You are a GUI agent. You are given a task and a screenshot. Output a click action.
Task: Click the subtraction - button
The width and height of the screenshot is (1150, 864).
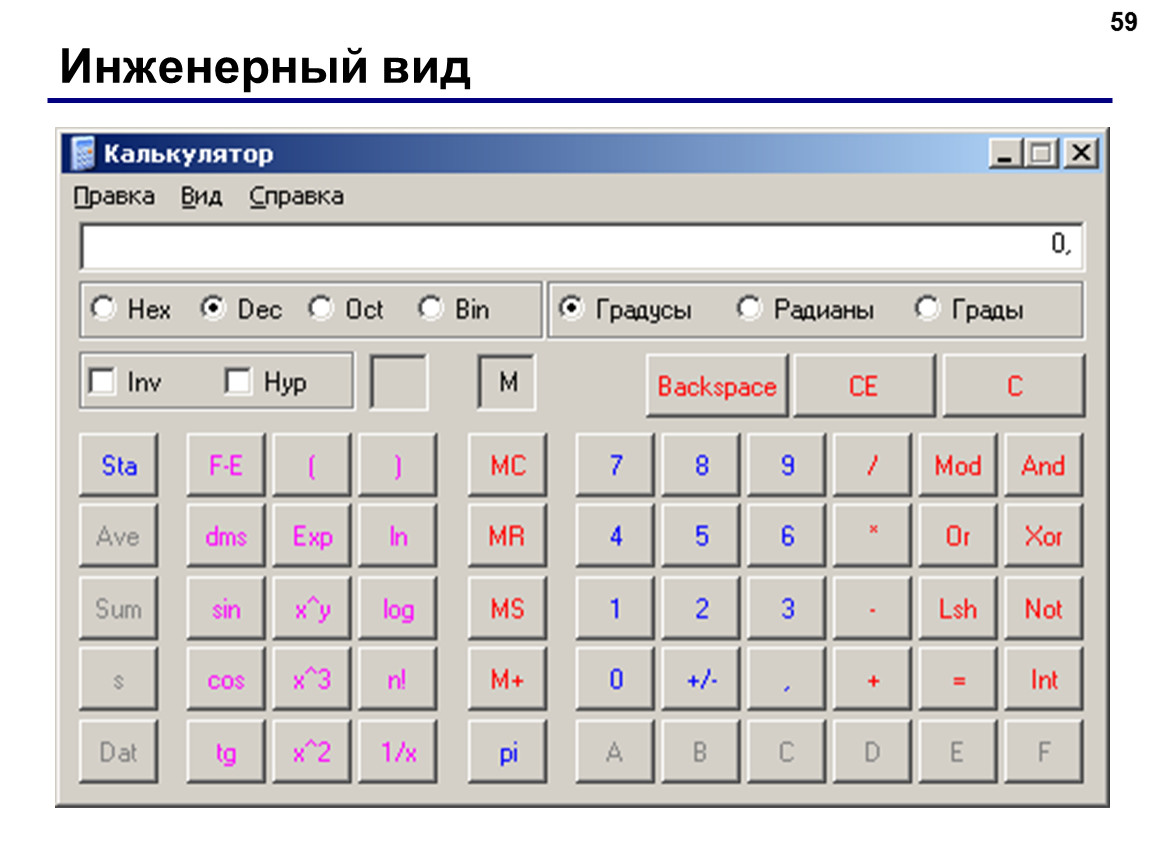coord(873,608)
